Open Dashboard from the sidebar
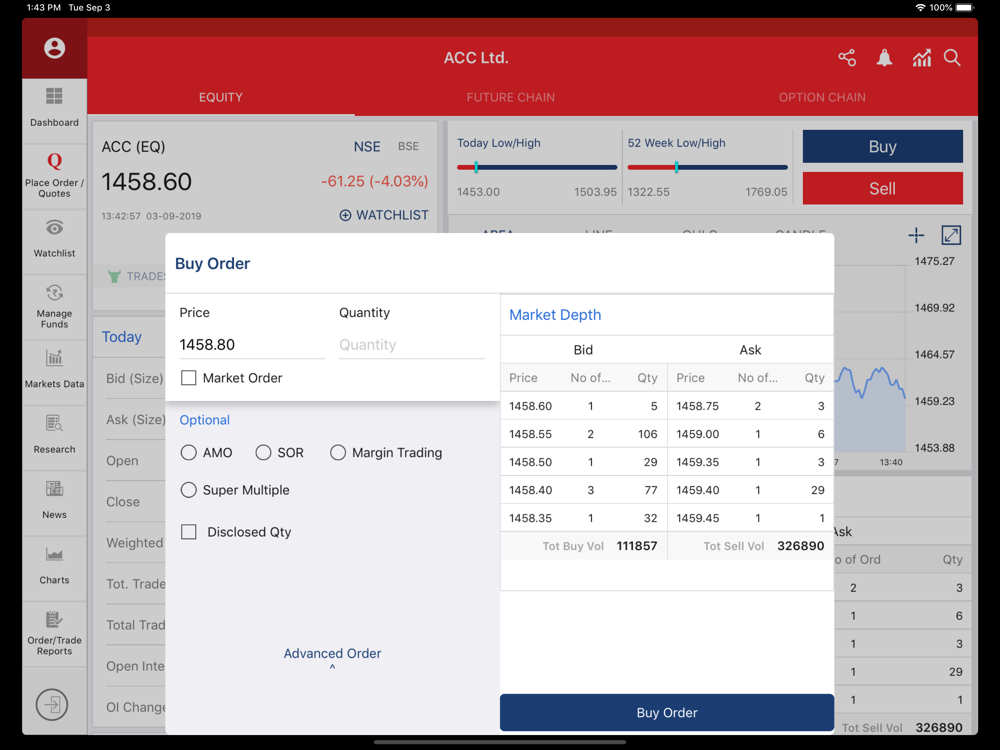 (x=54, y=107)
